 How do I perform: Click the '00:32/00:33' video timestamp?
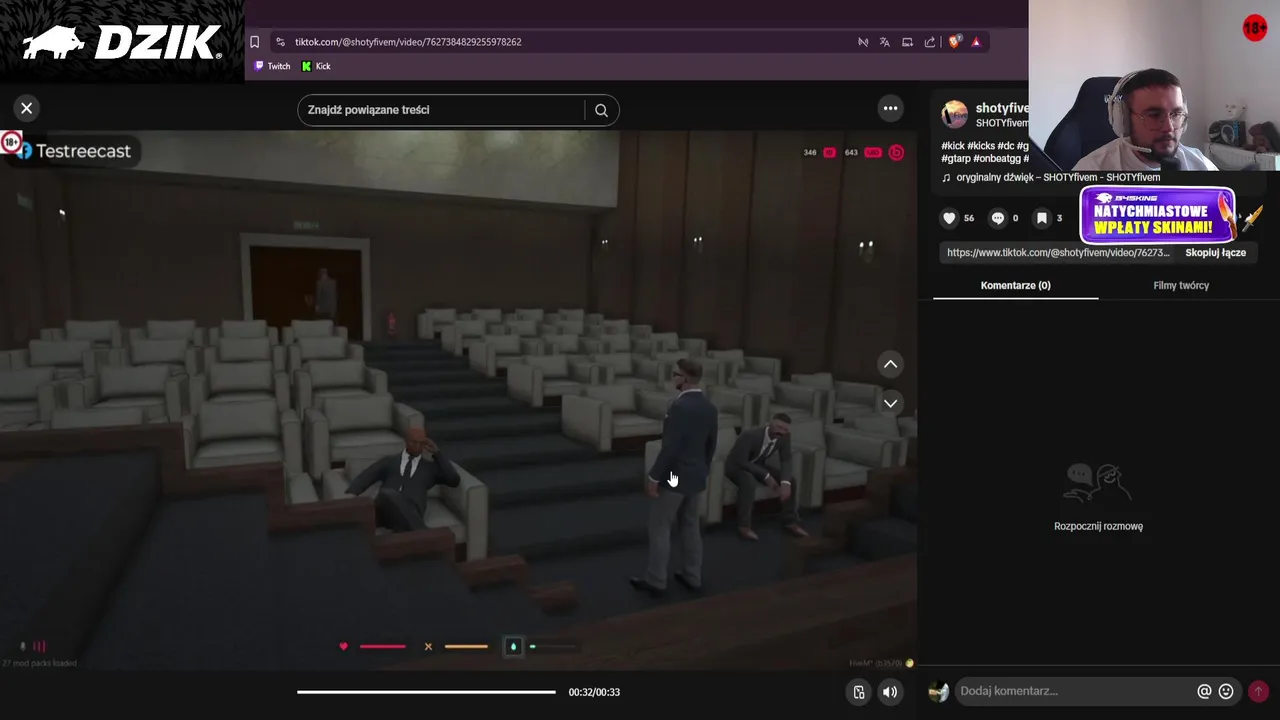click(594, 692)
